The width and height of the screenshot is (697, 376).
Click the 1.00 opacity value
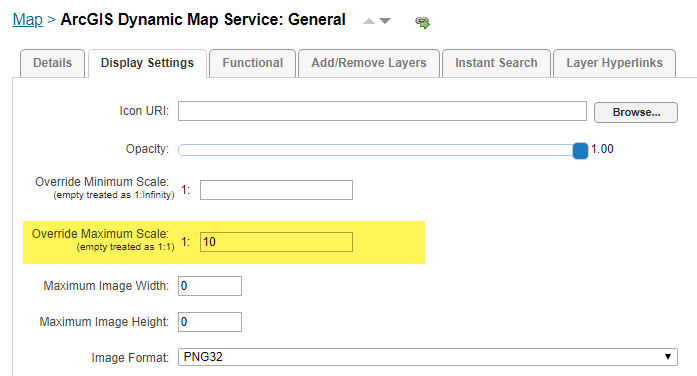pos(602,149)
